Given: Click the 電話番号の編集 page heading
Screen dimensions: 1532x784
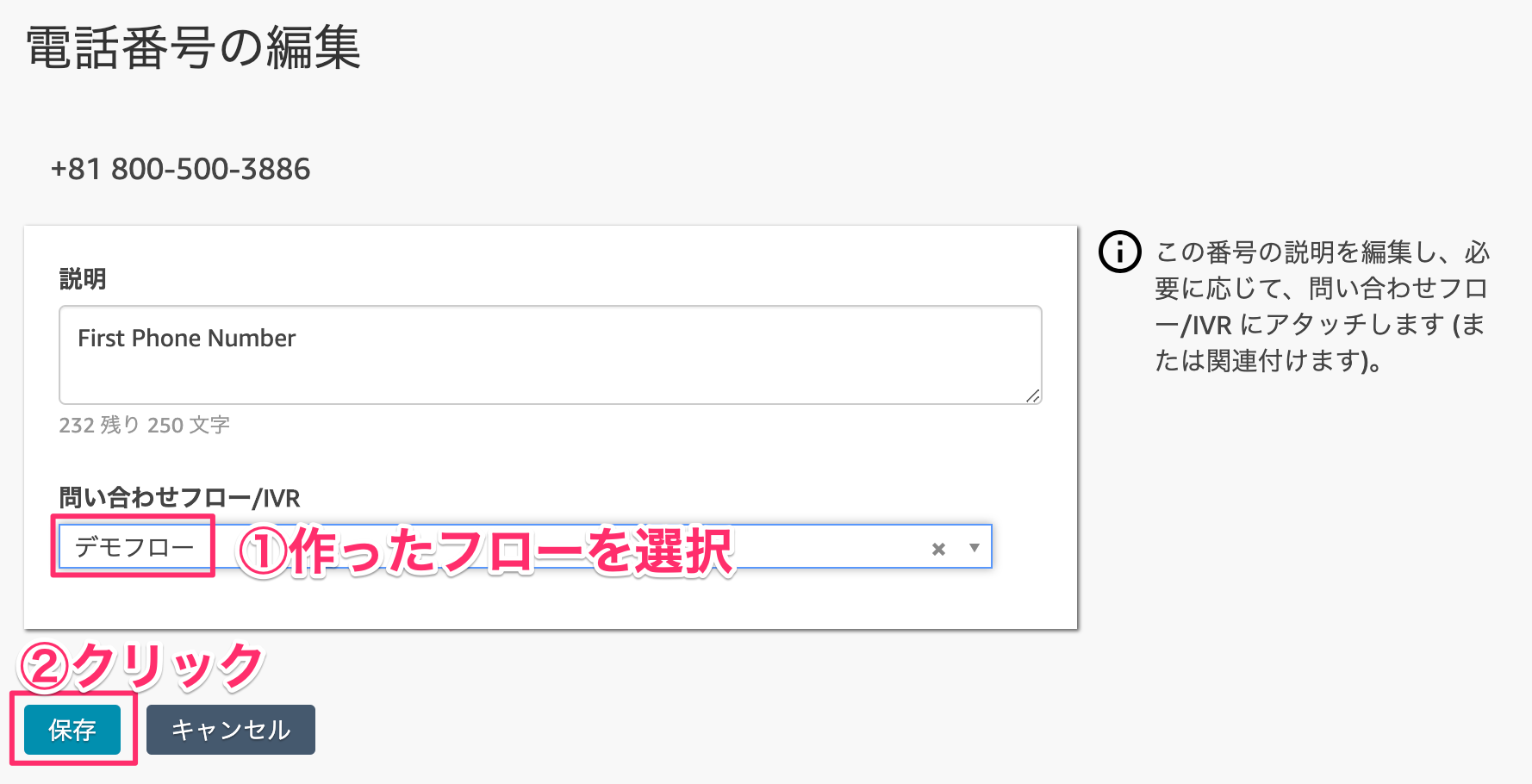Looking at the screenshot, I should [x=193, y=47].
